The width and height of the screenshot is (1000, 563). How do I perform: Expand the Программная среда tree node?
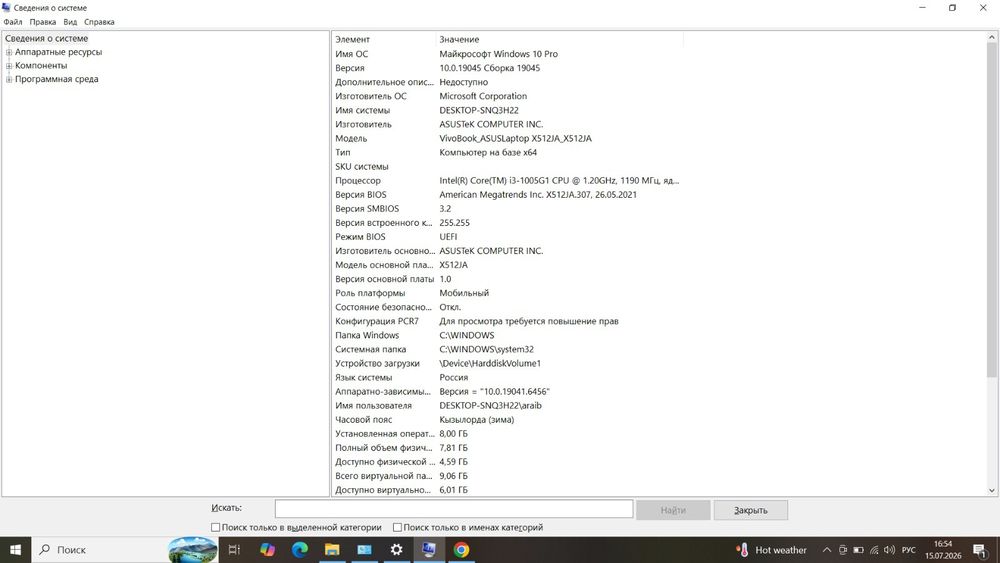(9, 80)
